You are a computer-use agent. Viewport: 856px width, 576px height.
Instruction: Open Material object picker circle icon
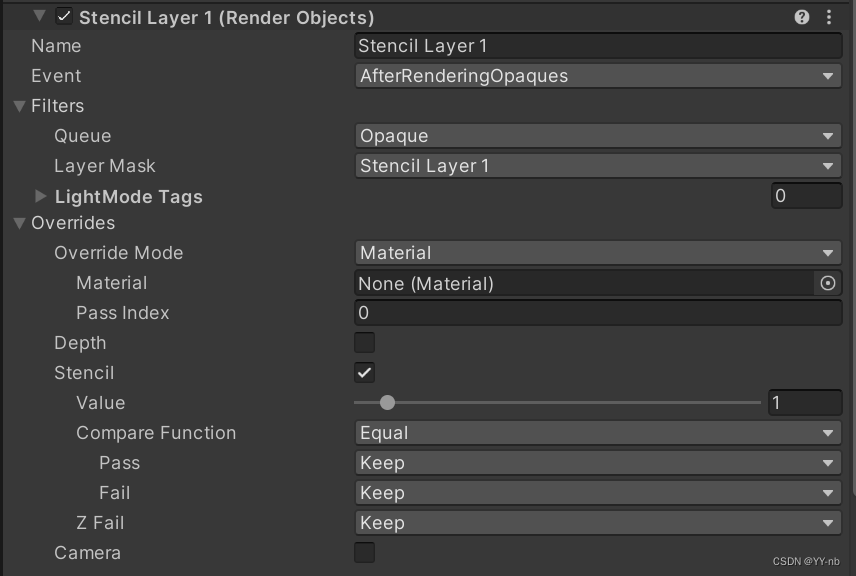(x=828, y=283)
